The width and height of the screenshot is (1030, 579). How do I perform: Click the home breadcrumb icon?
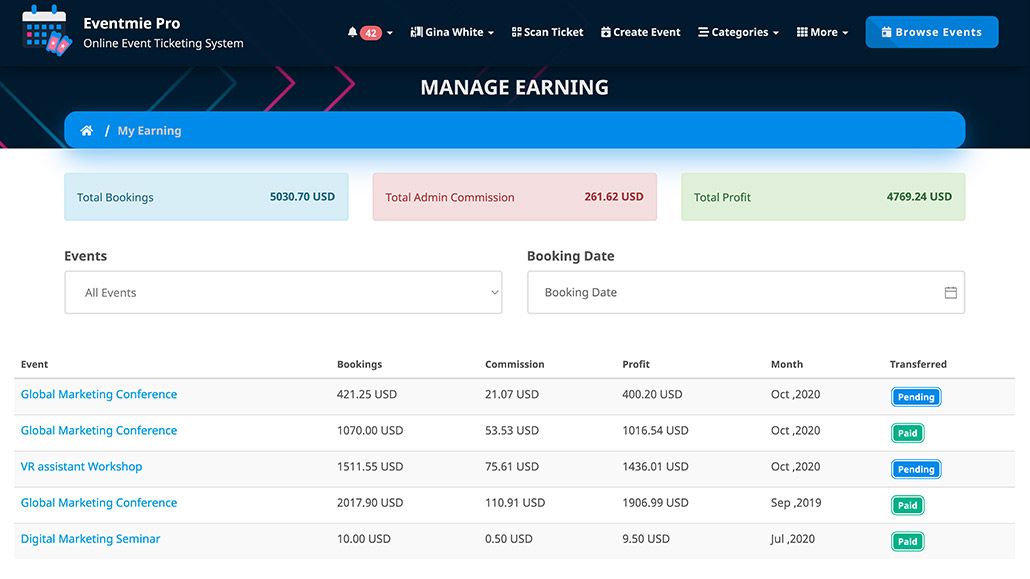[x=87, y=129]
